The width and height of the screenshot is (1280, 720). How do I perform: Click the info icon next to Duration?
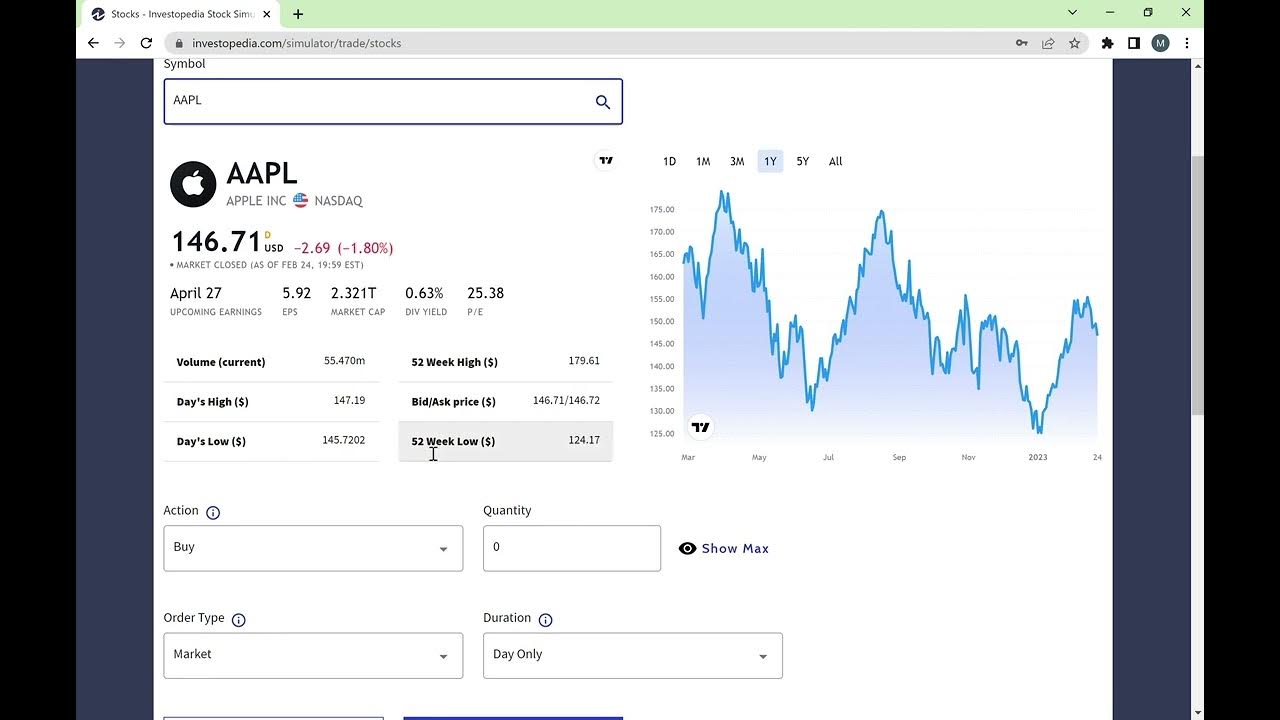tap(545, 620)
